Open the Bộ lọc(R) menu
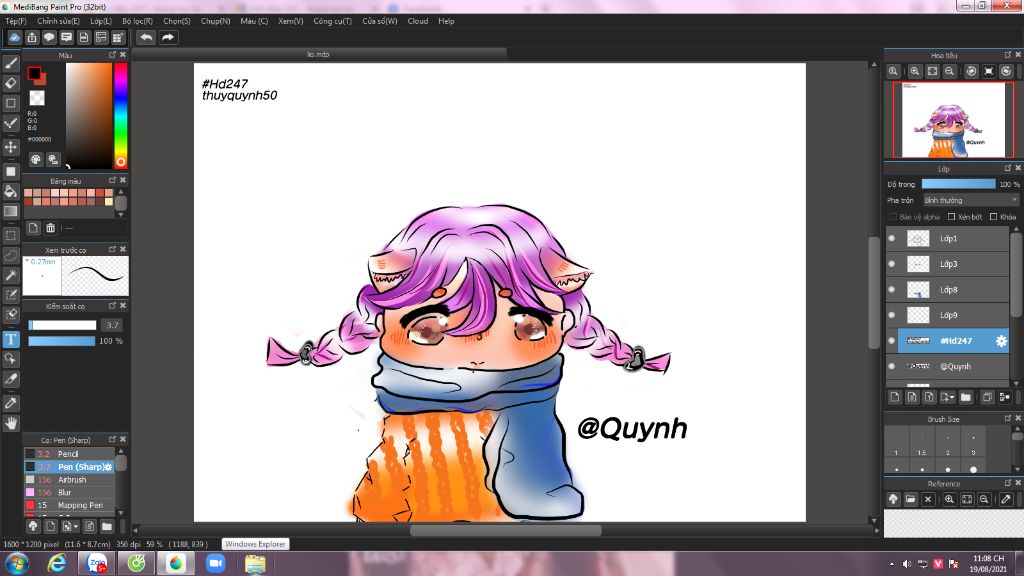This screenshot has height=576, width=1024. click(x=137, y=21)
